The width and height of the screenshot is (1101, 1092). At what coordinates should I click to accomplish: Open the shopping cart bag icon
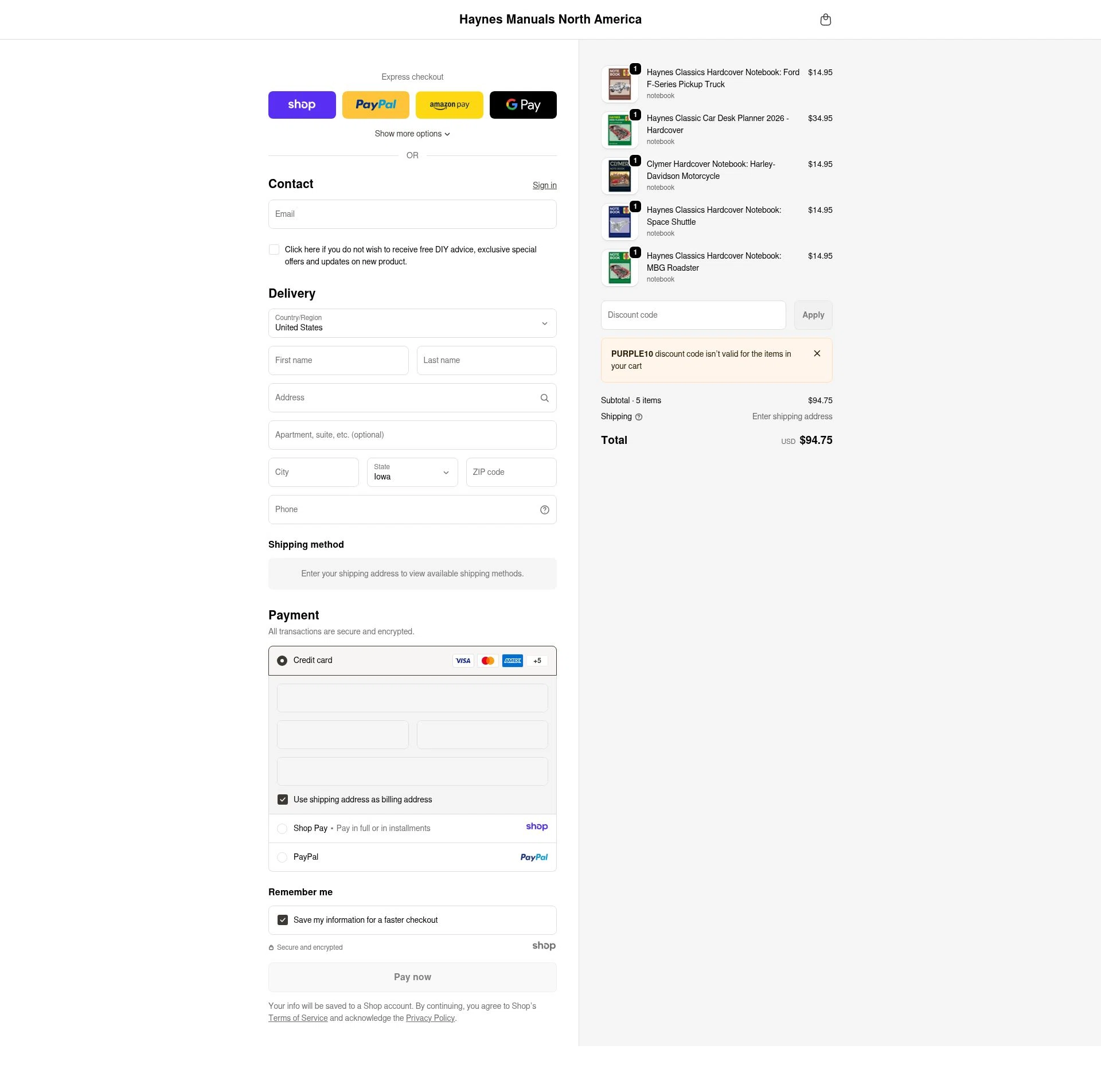[x=826, y=19]
